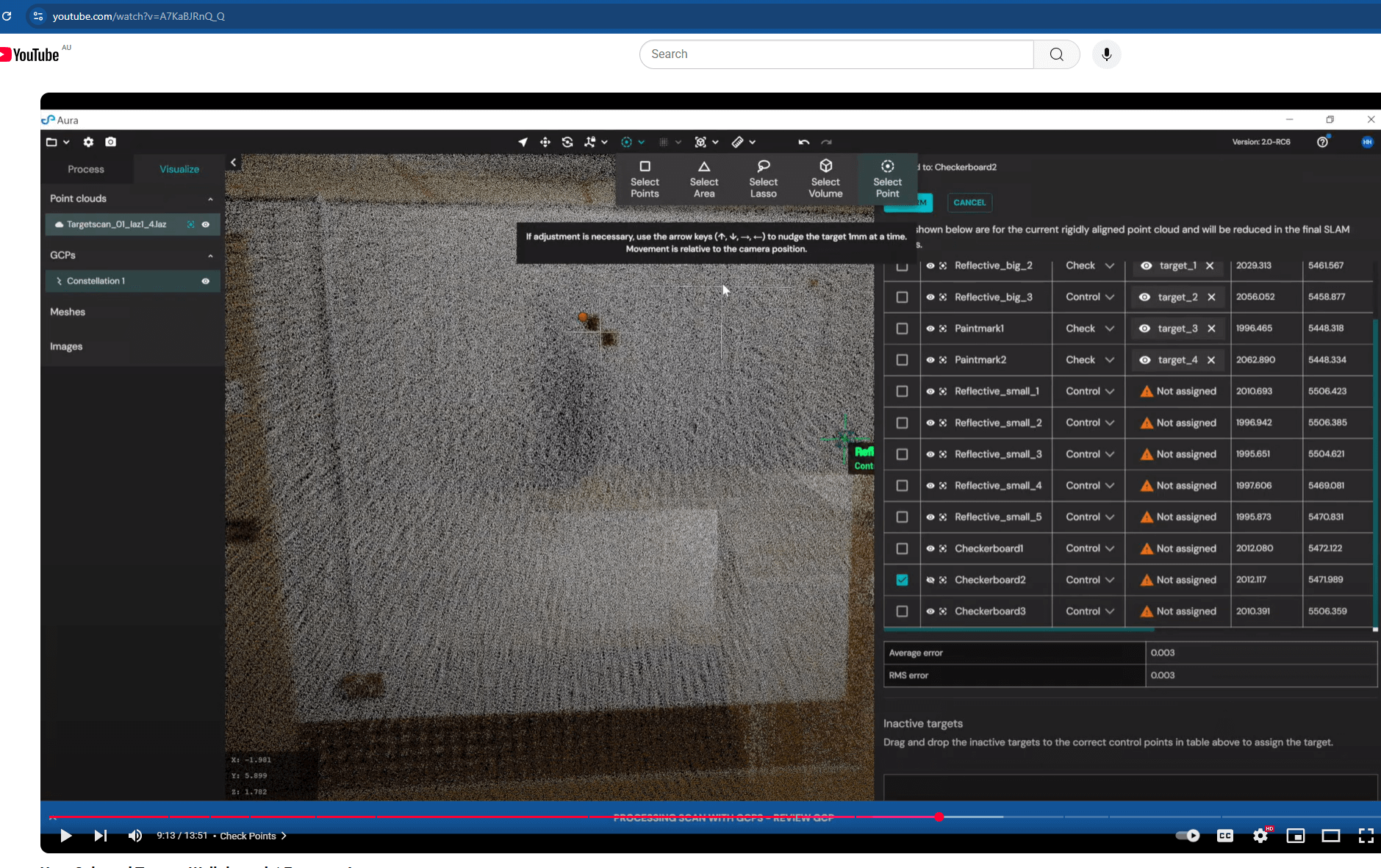The image size is (1381, 868).
Task: Open Aura project settings gear
Action: pos(87,142)
